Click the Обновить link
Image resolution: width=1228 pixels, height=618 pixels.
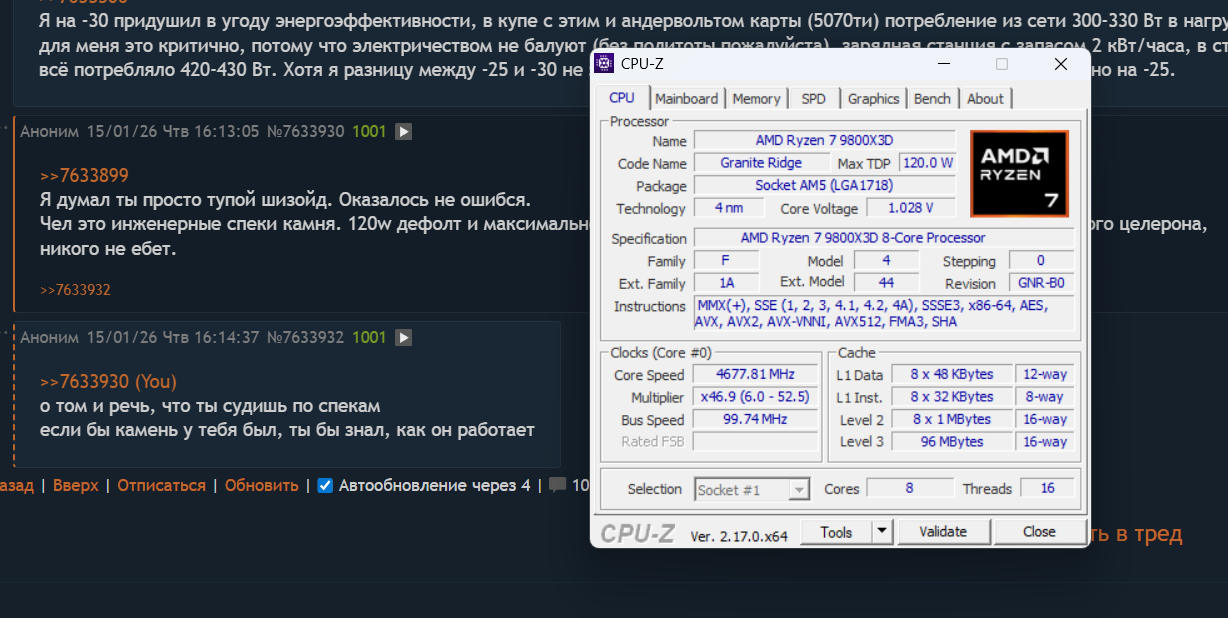click(x=261, y=485)
